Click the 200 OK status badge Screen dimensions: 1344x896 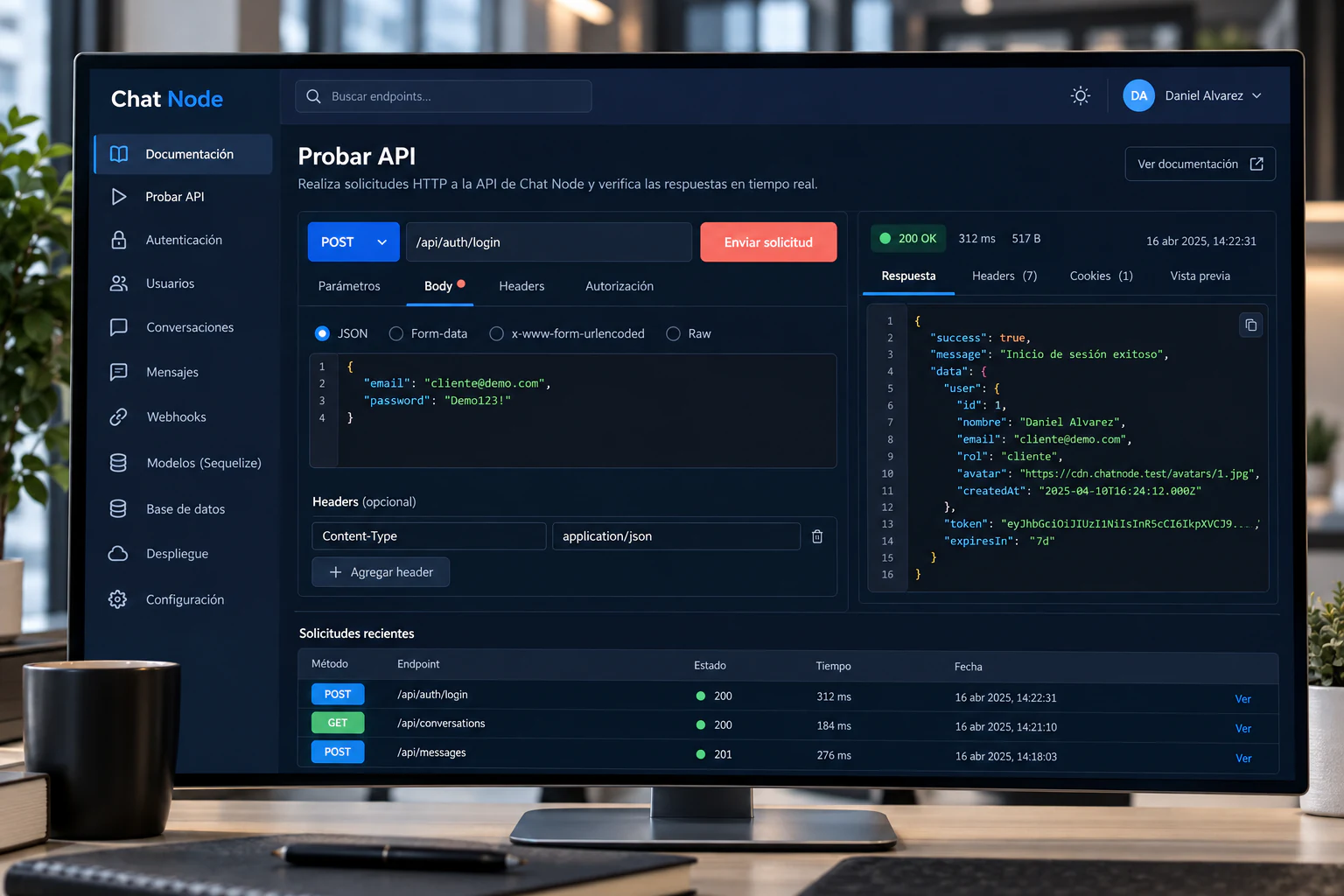[907, 238]
